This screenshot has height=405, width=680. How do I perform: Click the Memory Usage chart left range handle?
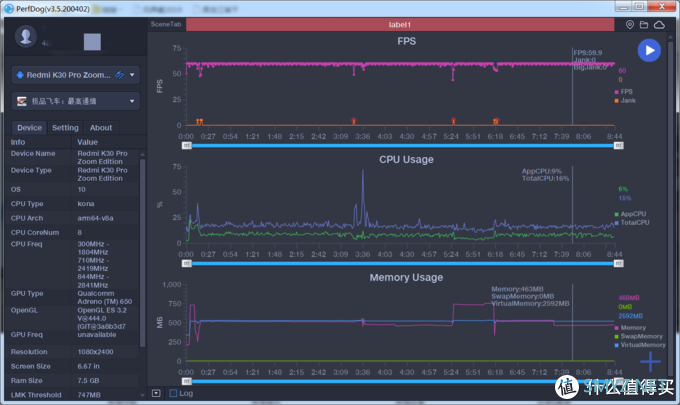coord(186,382)
